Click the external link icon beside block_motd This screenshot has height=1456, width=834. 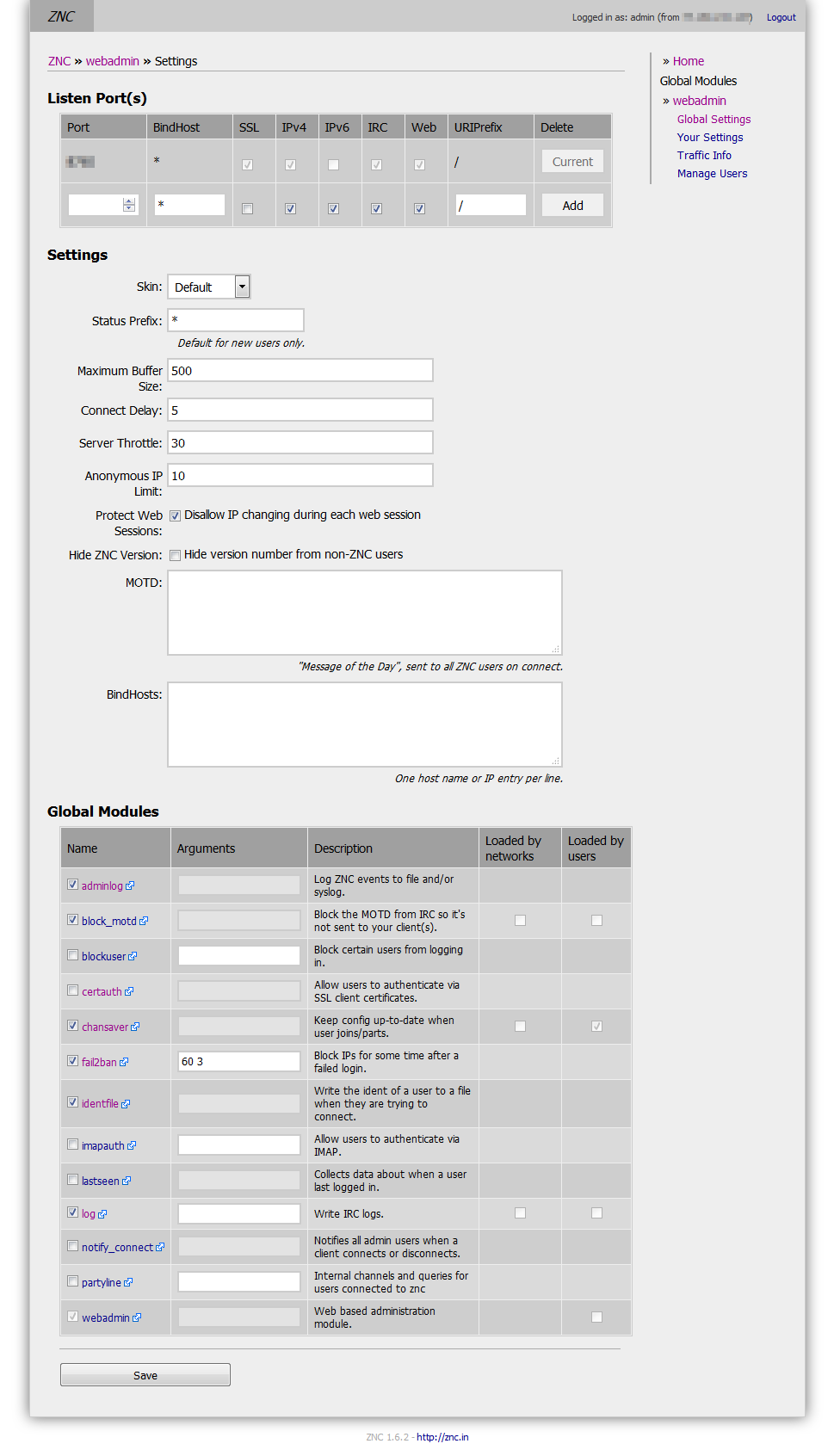(x=144, y=921)
